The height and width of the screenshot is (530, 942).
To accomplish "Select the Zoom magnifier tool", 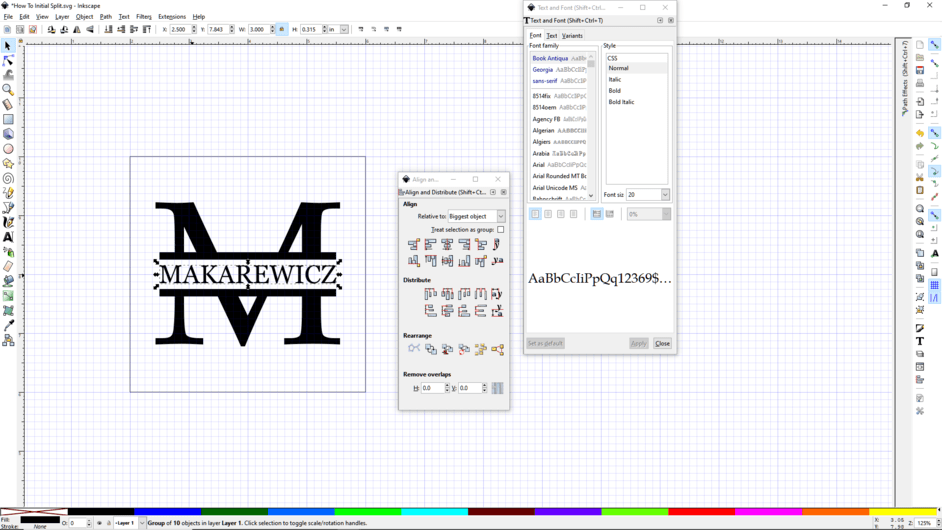I will click(8, 90).
